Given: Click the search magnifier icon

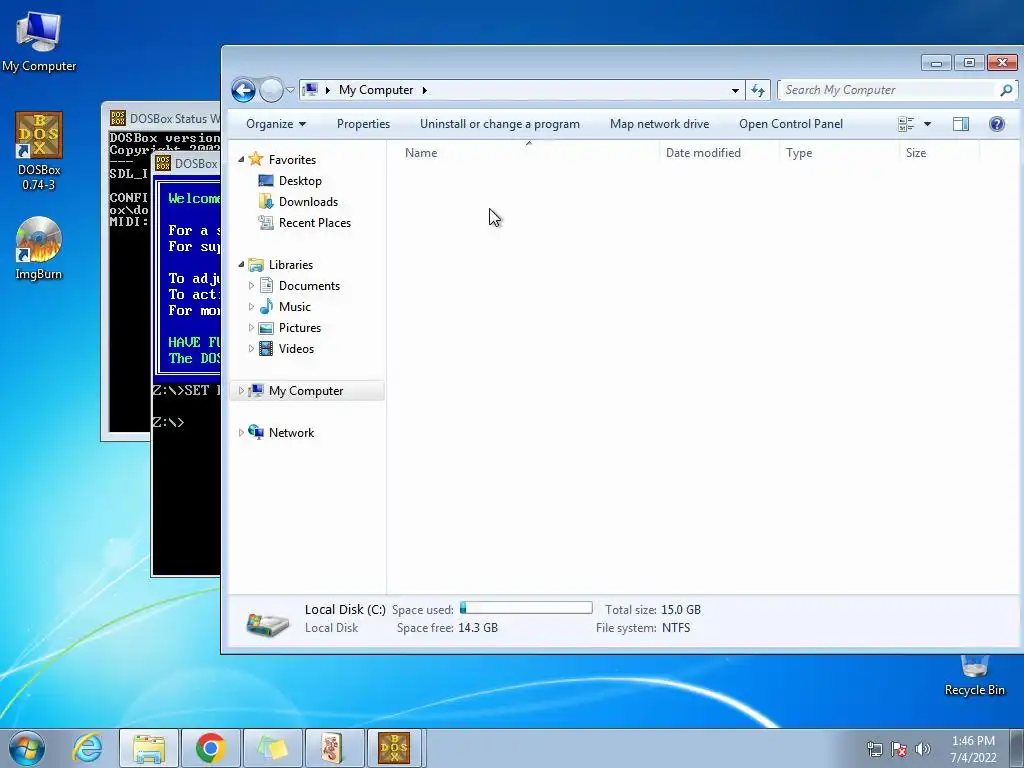Looking at the screenshot, I should (x=1006, y=90).
